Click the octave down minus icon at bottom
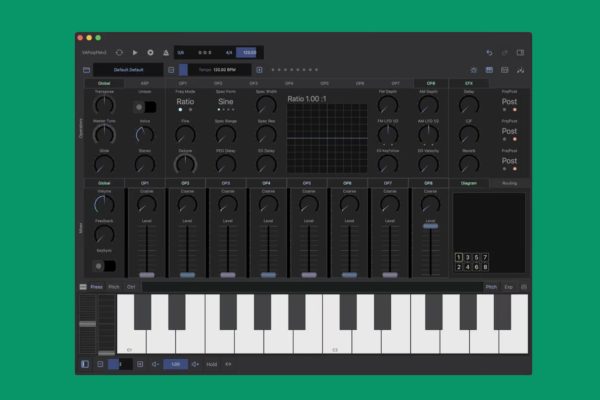This screenshot has height=400, width=600. click(x=100, y=364)
